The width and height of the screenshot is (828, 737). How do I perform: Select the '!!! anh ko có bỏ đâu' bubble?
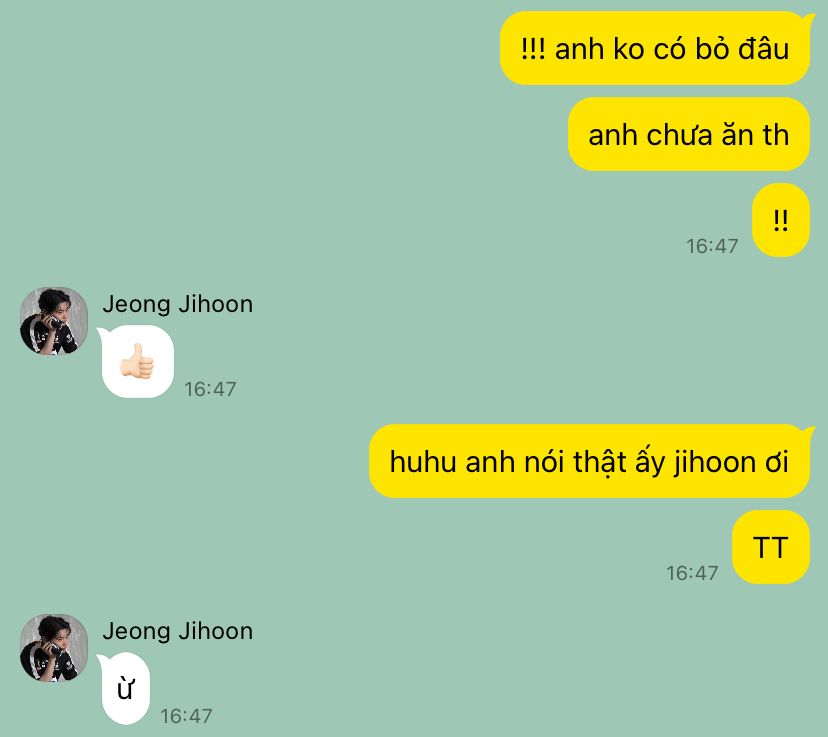click(655, 49)
